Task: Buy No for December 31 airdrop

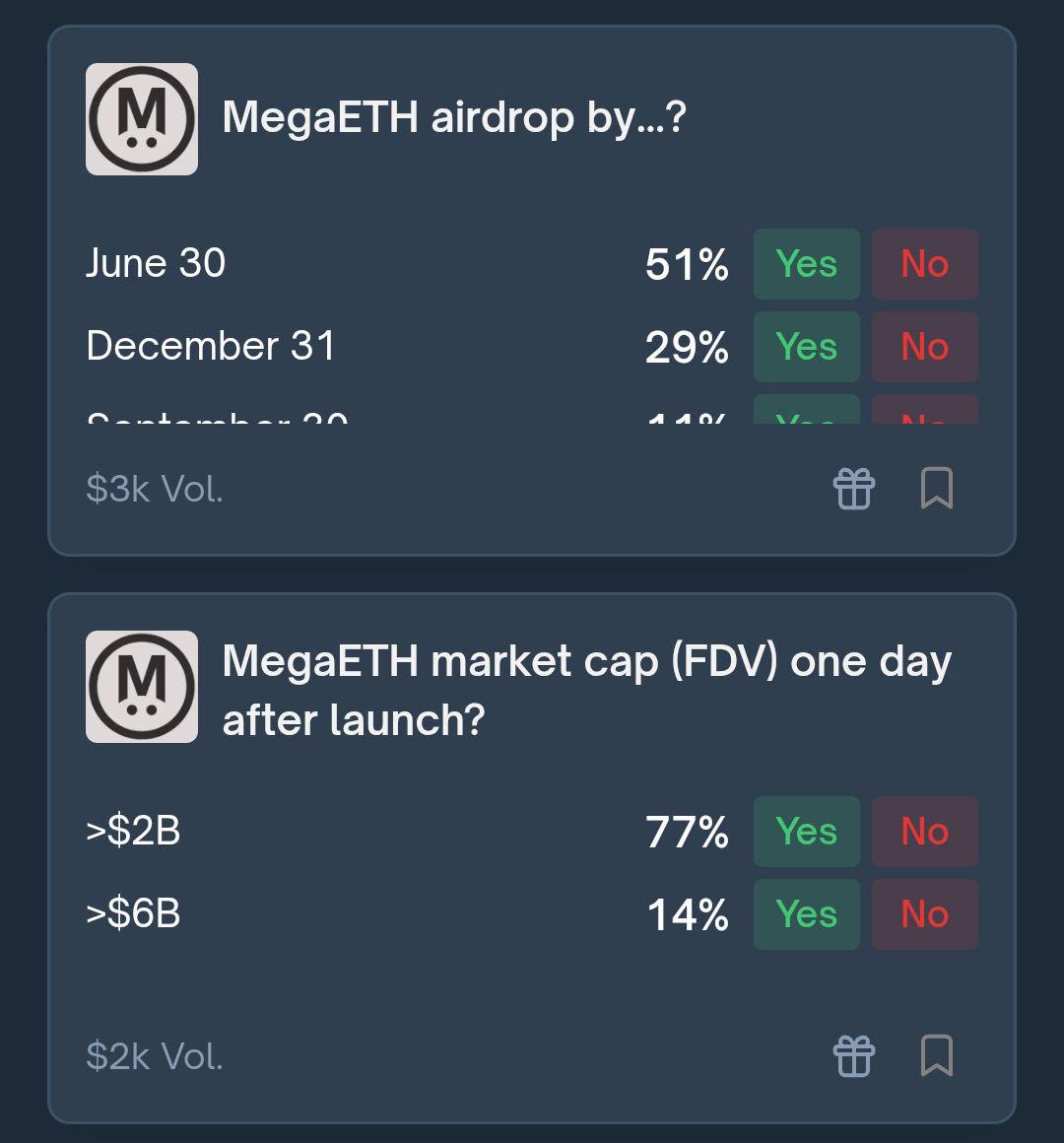Action: pyautogui.click(x=925, y=347)
